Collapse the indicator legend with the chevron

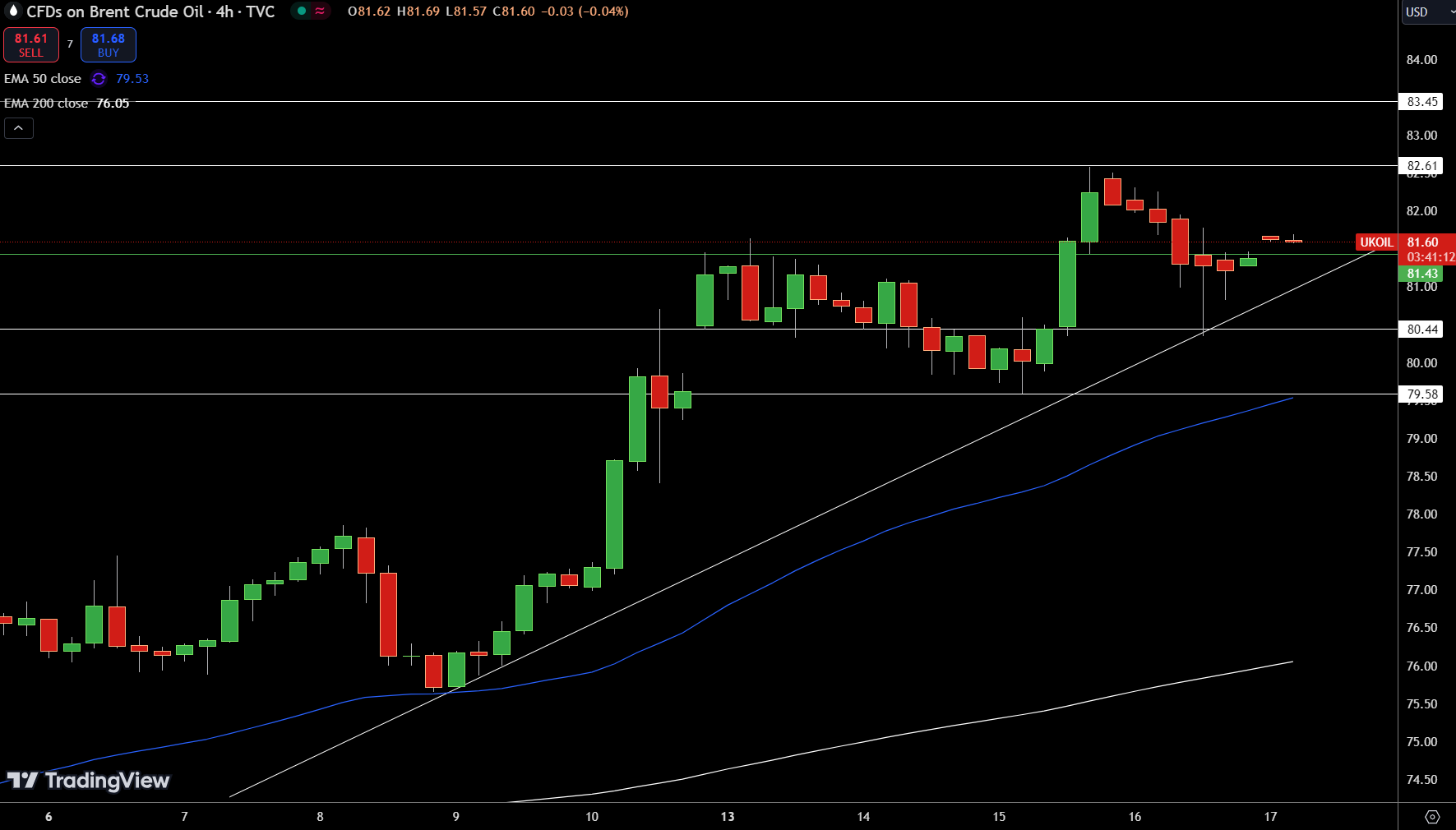(19, 128)
